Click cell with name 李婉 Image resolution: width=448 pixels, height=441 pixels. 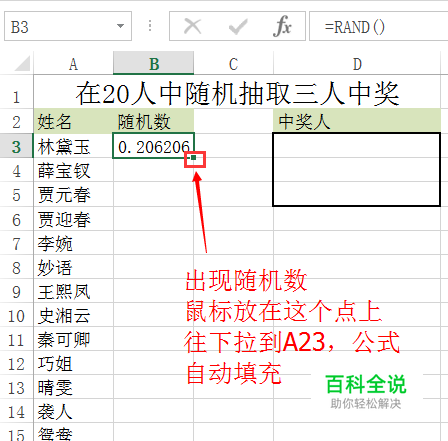tap(73, 243)
